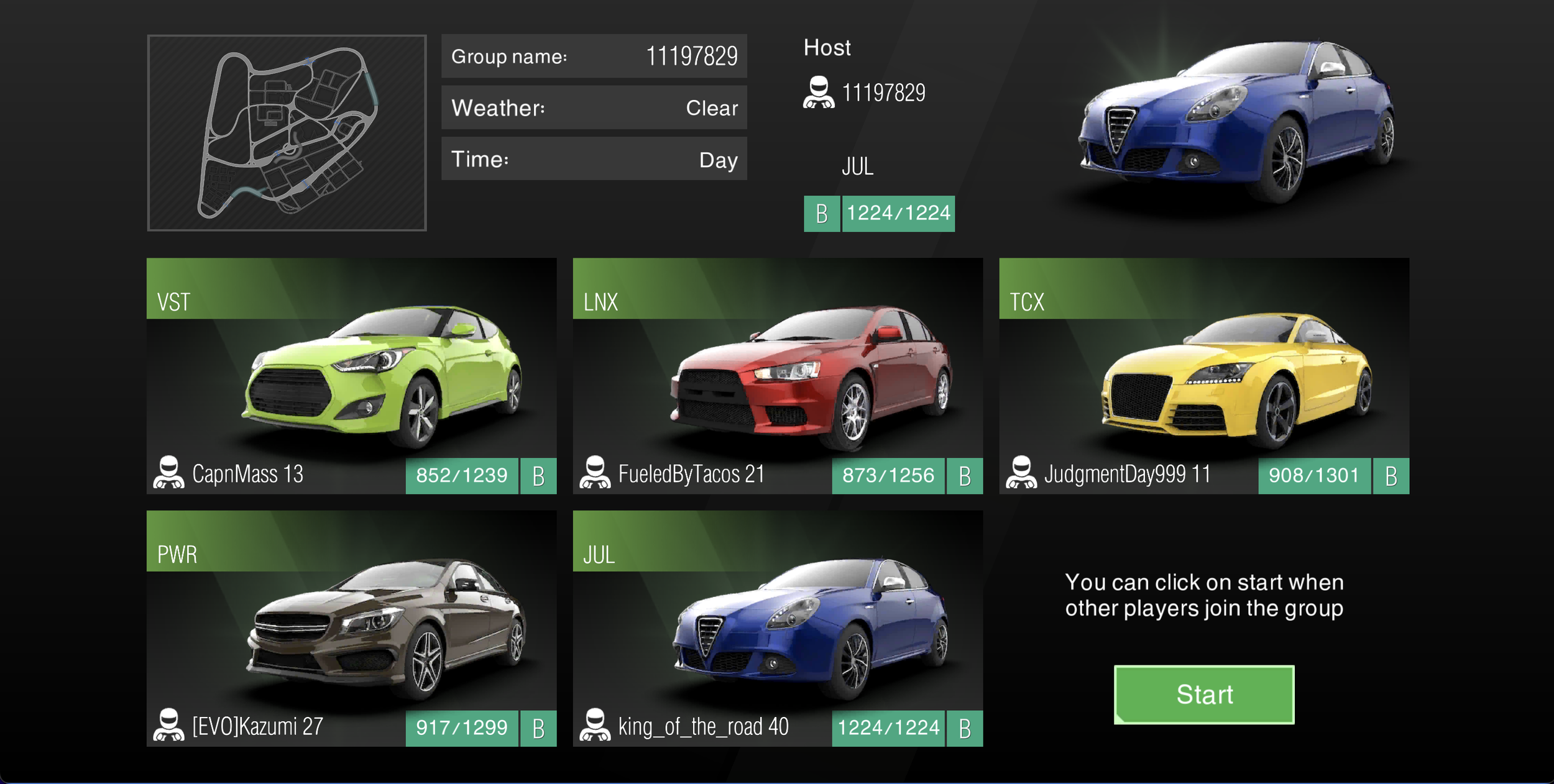Open the track map thumbnail
The height and width of the screenshot is (784, 1554).
coord(287,133)
